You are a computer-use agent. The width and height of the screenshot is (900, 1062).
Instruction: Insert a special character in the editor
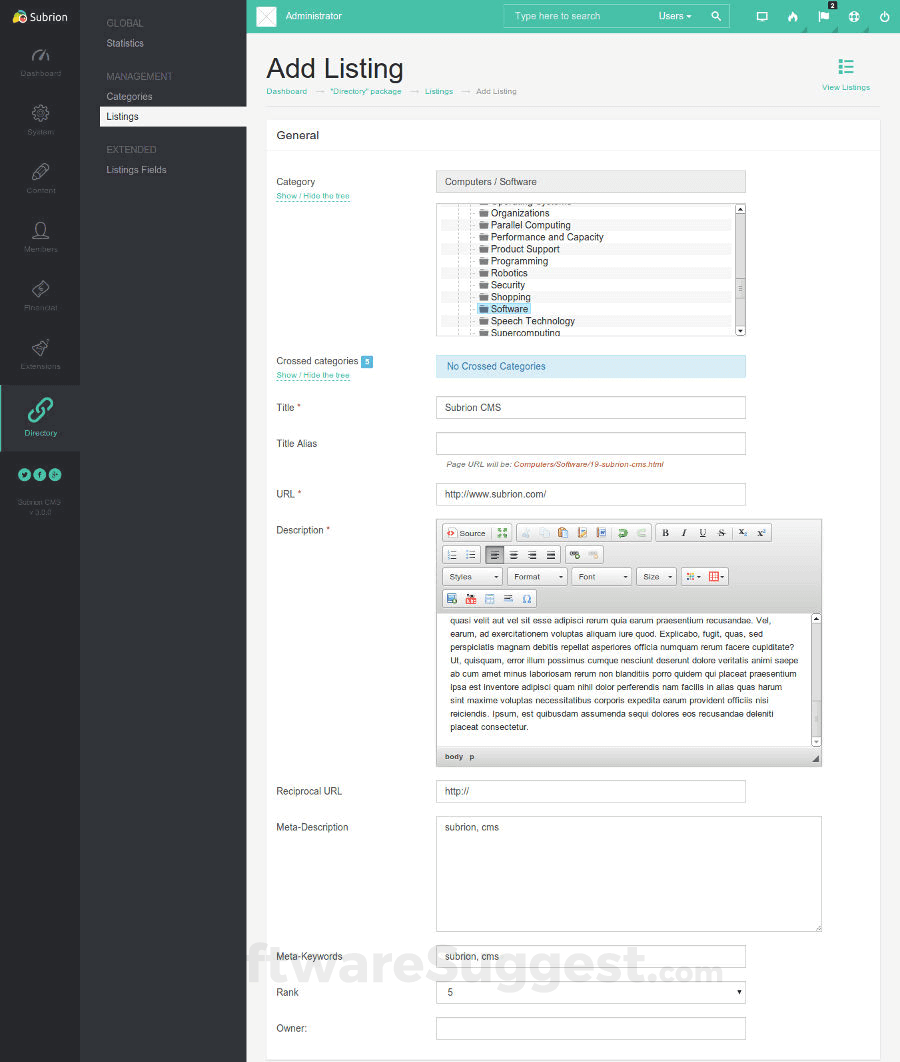(527, 598)
